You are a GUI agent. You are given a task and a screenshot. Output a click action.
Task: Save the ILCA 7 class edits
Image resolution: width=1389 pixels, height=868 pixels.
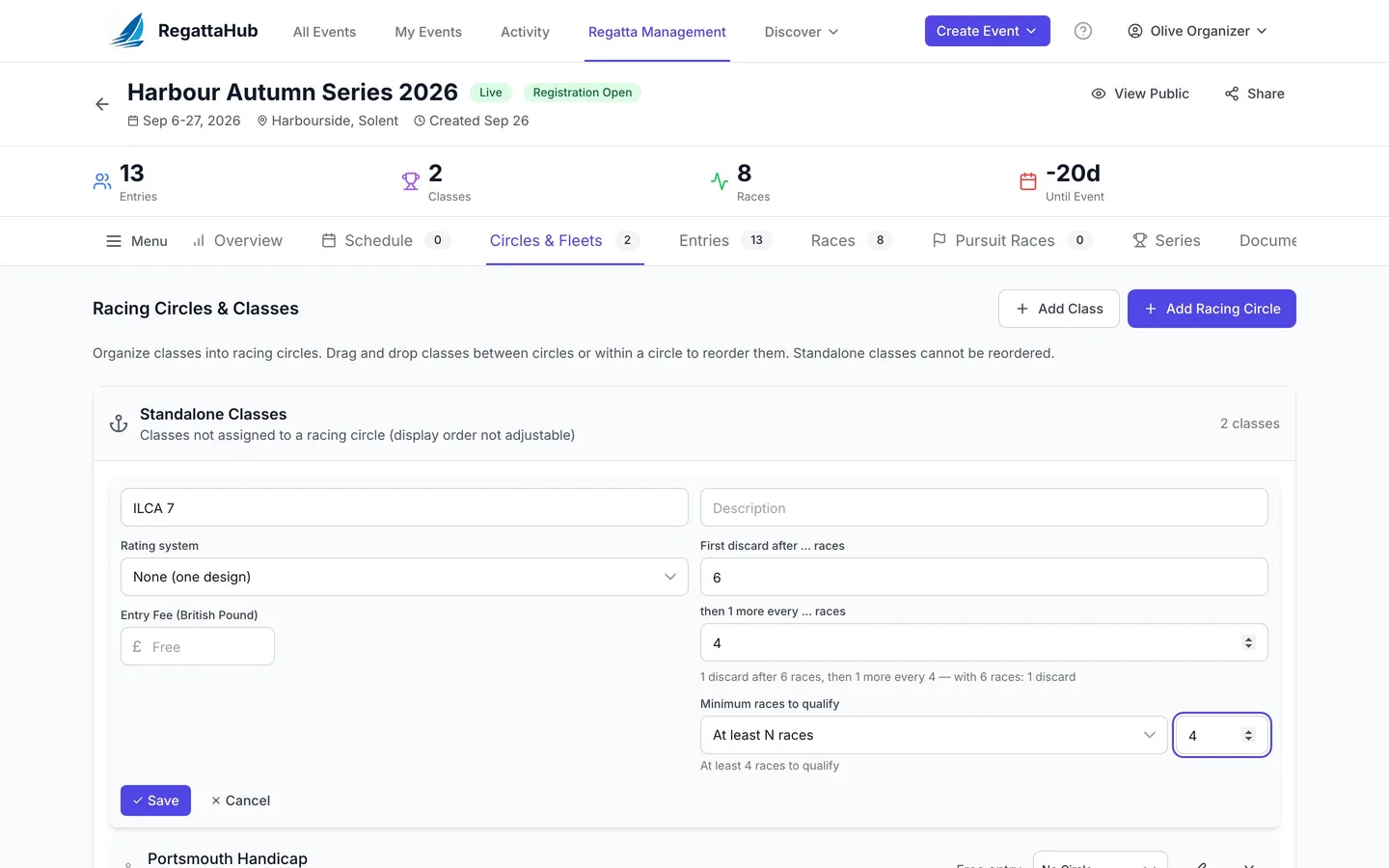point(155,800)
